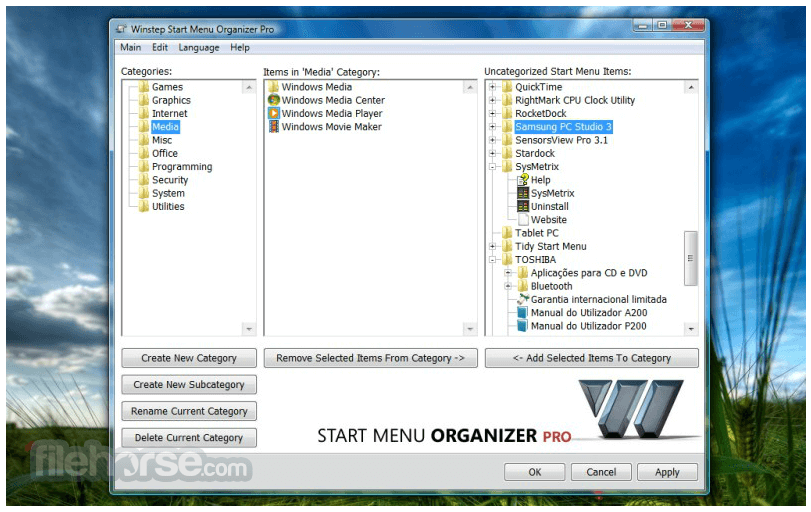This screenshot has width=811, height=512.
Task: Click the Internet category folder icon
Action: (144, 113)
